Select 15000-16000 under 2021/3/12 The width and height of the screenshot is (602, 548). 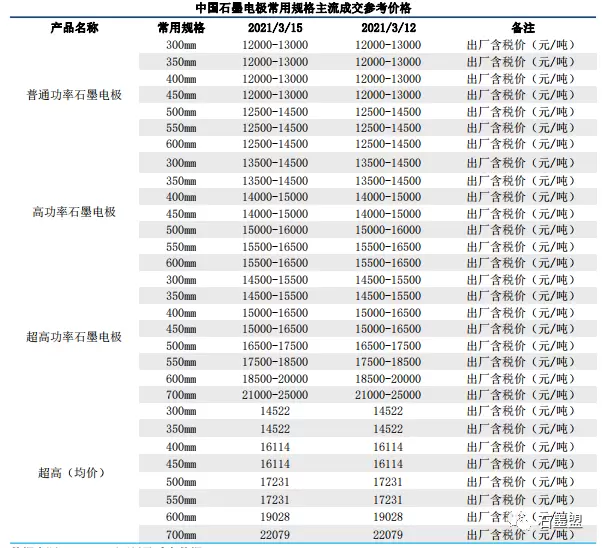coord(388,230)
